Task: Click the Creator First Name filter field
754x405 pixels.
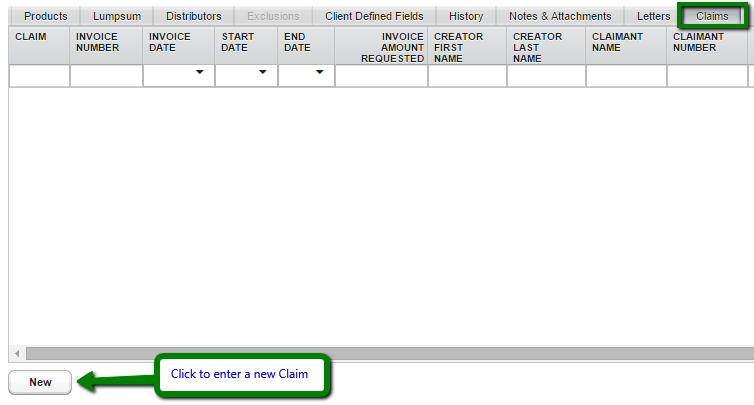Action: 467,76
